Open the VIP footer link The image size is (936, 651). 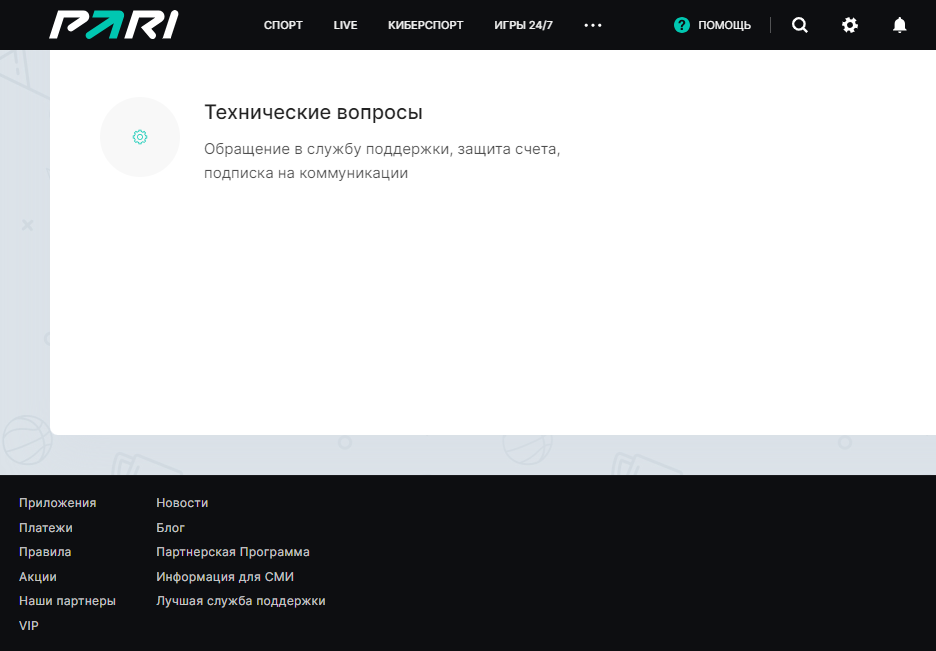29,625
